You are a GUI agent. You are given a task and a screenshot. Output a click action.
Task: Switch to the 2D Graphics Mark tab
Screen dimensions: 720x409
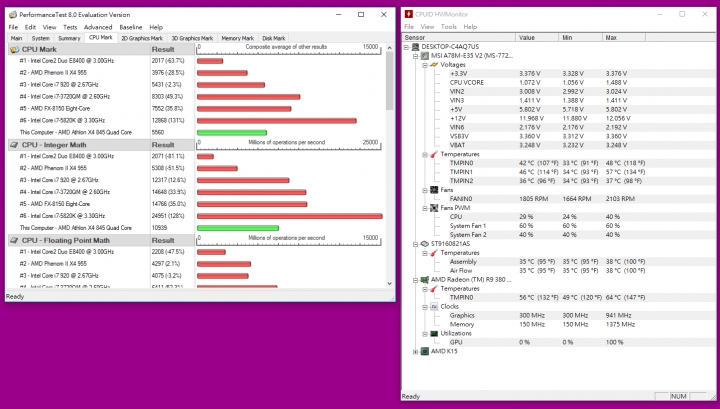click(142, 38)
